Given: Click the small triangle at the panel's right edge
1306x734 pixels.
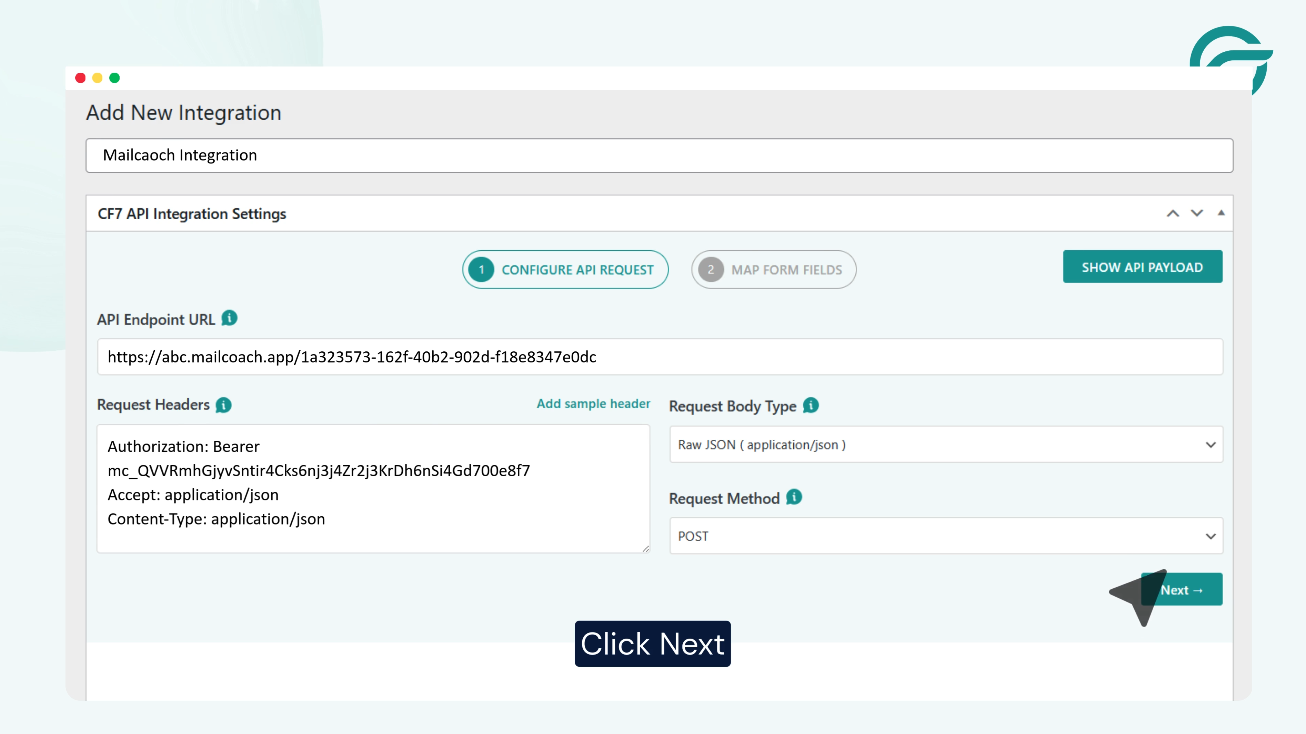Looking at the screenshot, I should 1220,213.
